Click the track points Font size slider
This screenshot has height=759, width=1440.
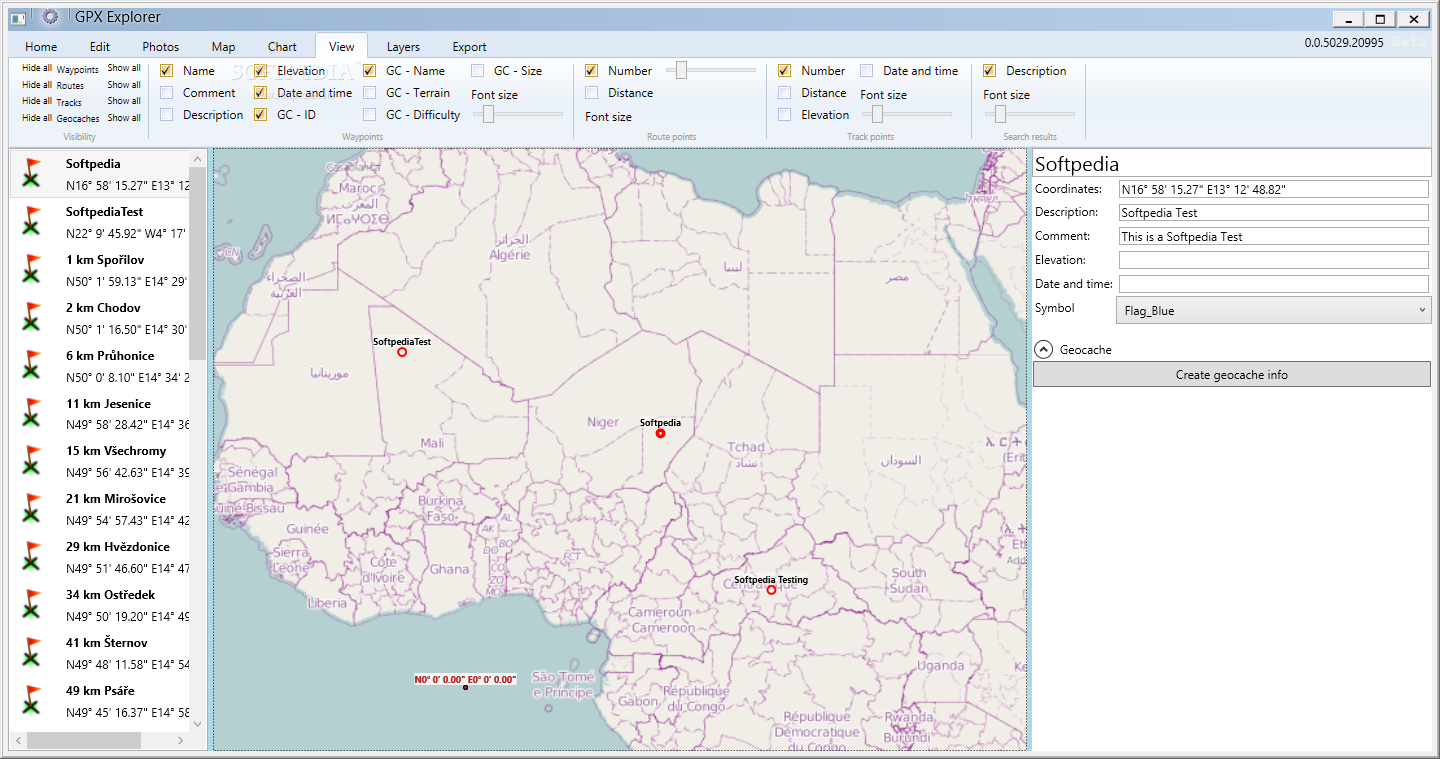click(x=906, y=114)
